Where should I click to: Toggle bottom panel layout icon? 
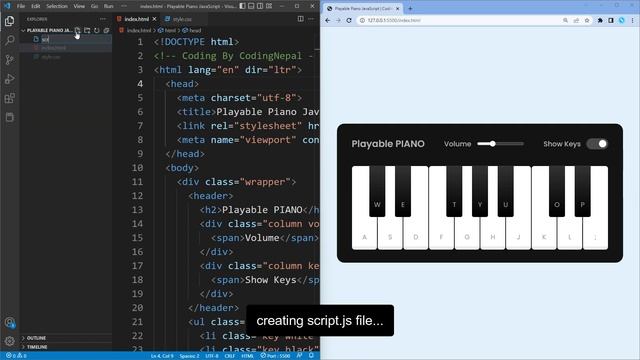(251, 6)
